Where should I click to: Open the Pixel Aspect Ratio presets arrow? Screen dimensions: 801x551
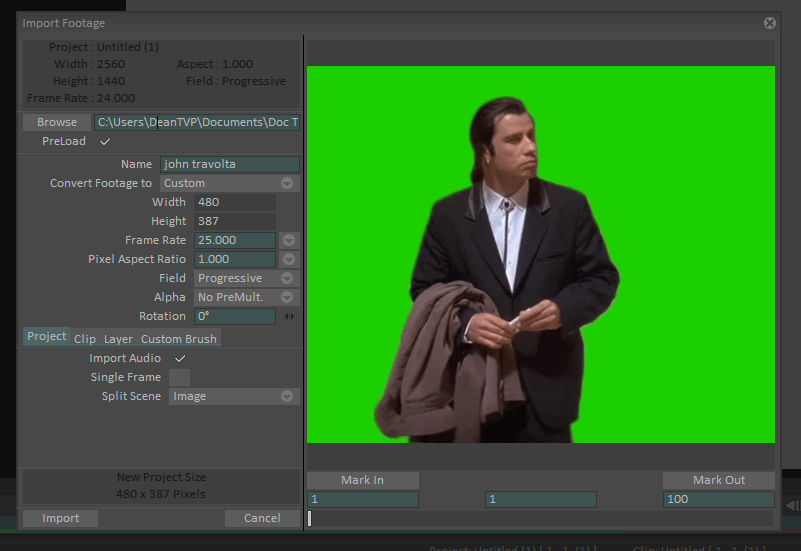(x=289, y=259)
